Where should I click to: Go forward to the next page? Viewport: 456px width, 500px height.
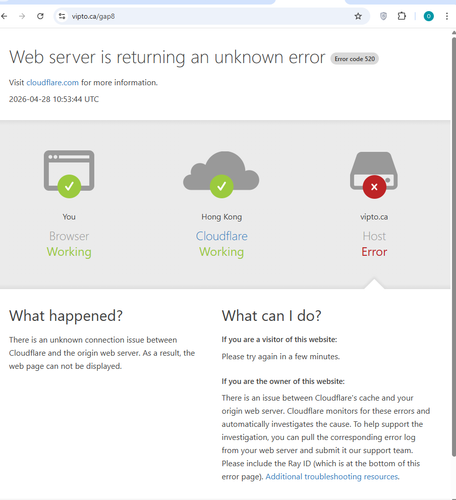(22, 16)
